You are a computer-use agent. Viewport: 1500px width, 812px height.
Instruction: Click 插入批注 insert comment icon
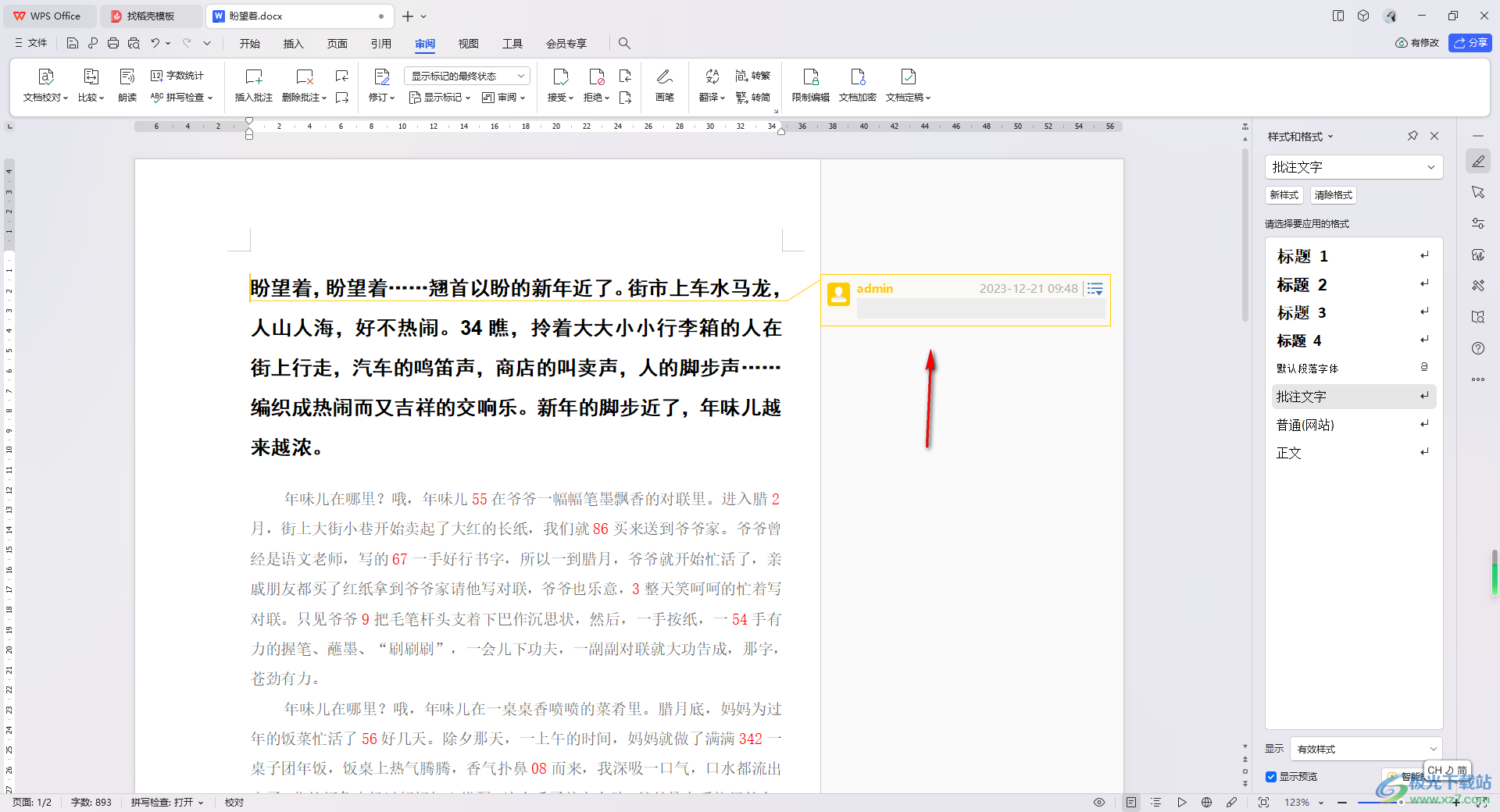tap(254, 77)
